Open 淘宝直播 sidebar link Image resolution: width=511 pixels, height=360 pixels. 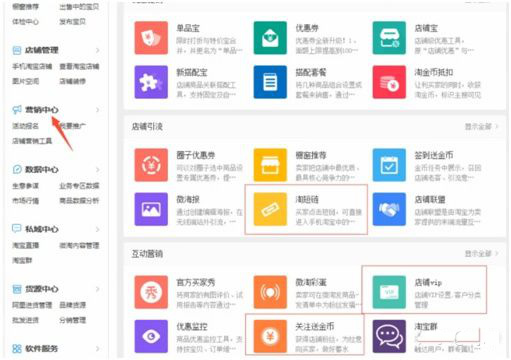pyautogui.click(x=25, y=245)
